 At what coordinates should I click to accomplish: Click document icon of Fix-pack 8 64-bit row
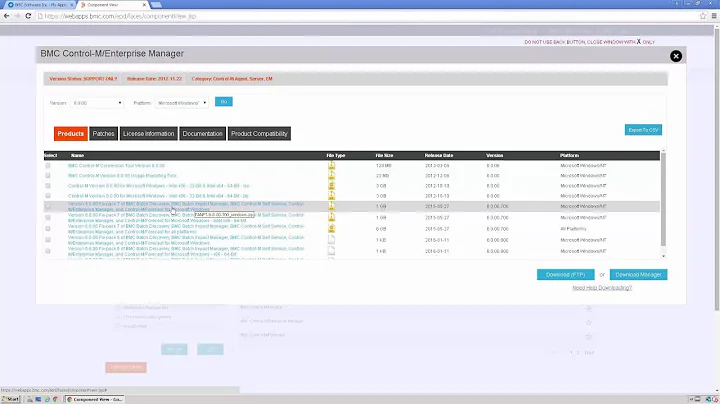tap(332, 251)
